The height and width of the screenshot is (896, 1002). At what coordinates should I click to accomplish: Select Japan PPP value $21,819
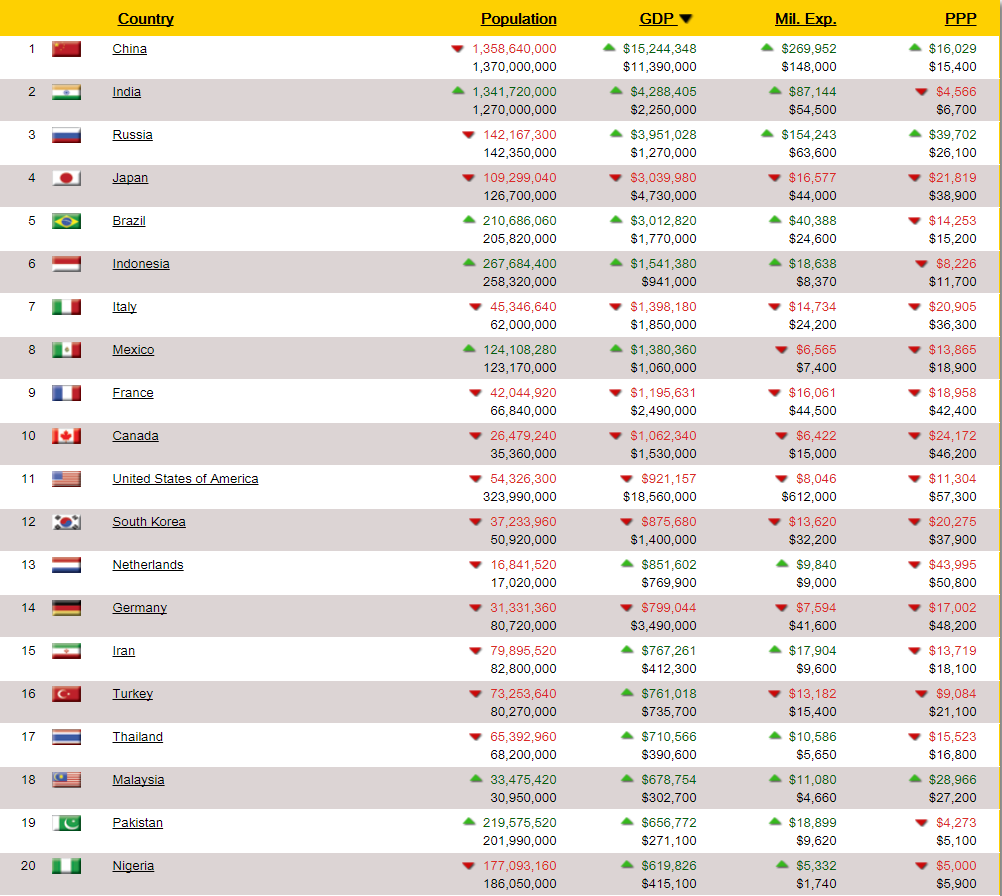tap(952, 178)
